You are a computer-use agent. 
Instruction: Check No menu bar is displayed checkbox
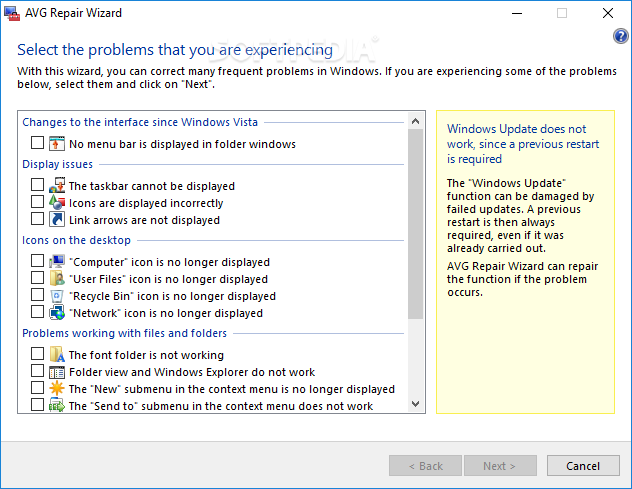click(x=37, y=142)
